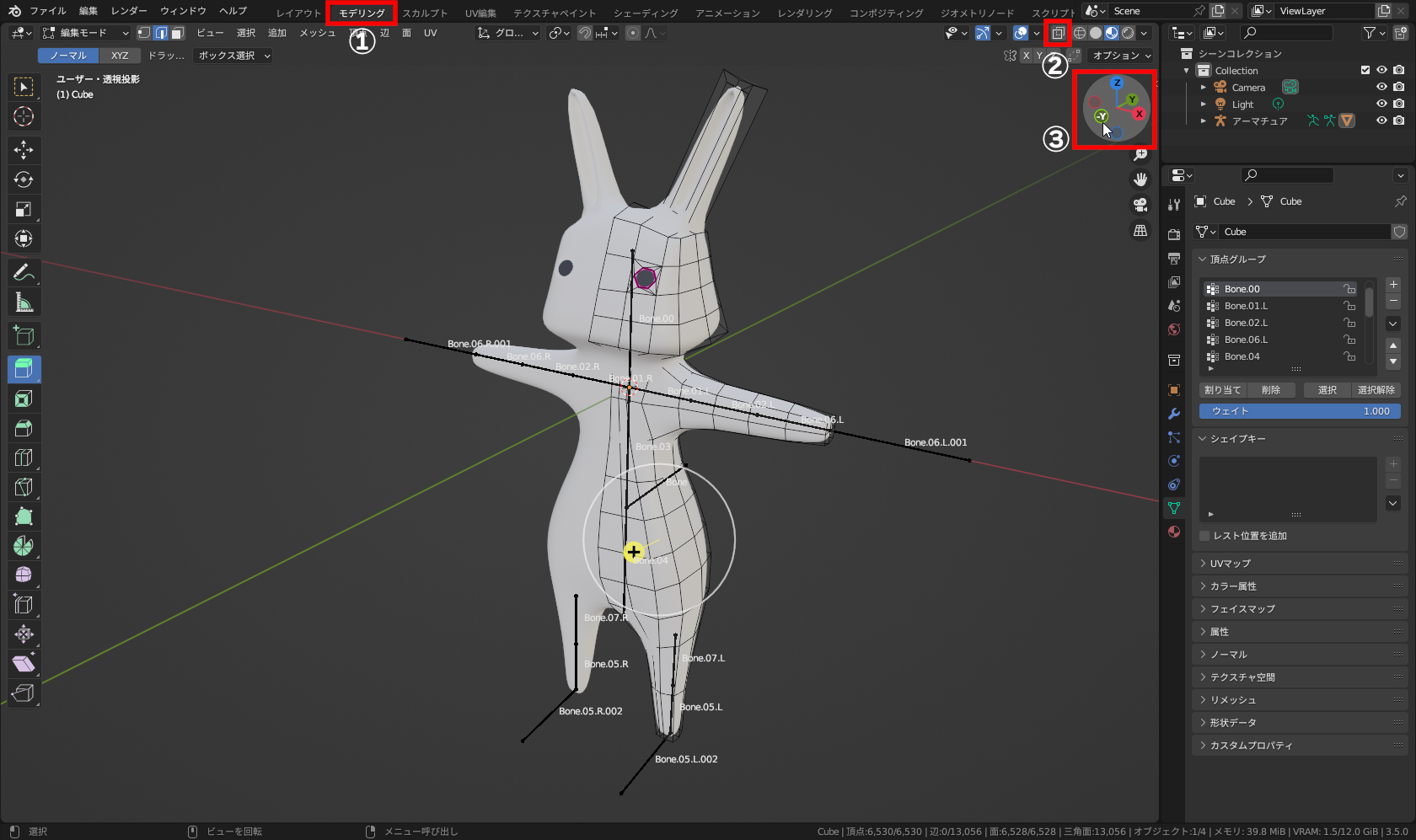Toggle X-ray mode in the header
The width and height of the screenshot is (1416, 840).
[x=1058, y=33]
